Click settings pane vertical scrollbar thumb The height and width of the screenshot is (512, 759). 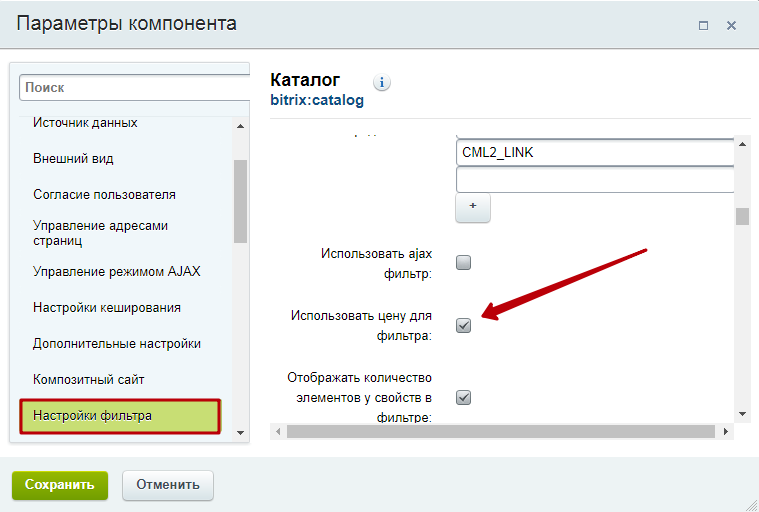click(x=742, y=216)
